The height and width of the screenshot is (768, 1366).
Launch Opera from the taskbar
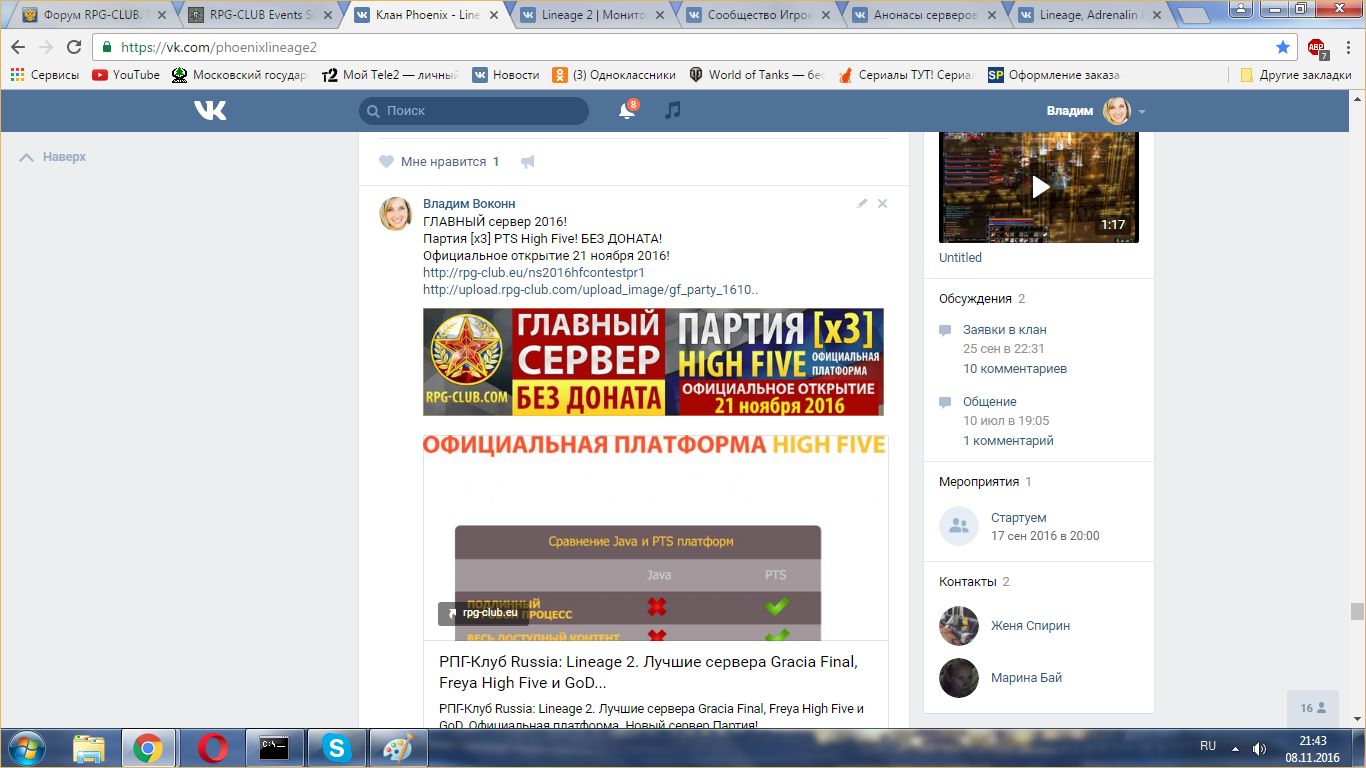coord(211,748)
